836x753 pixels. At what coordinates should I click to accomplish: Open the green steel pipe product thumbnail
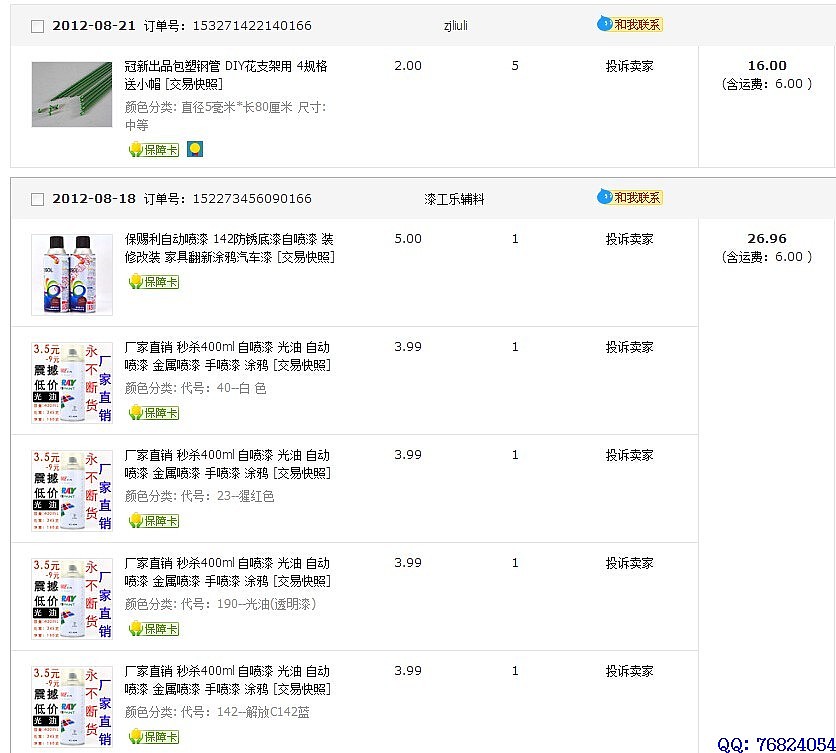[70, 93]
